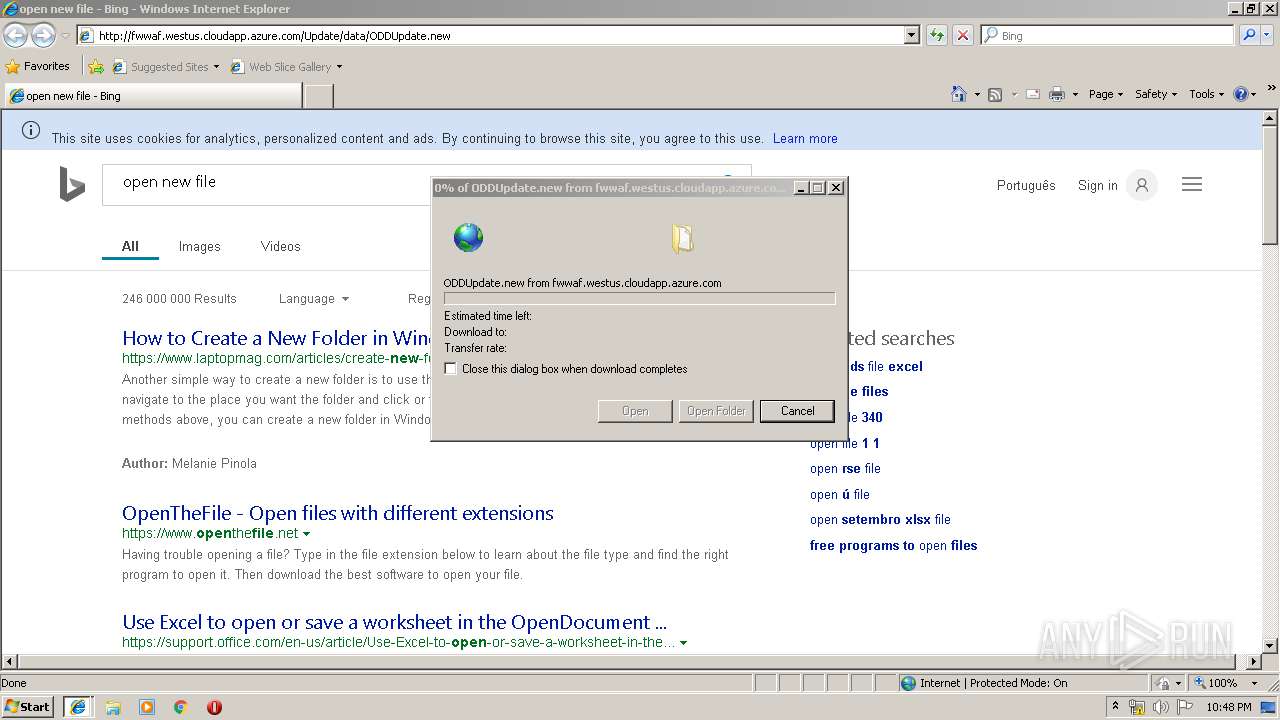Open the Sign in profile avatar
1280x720 pixels.
(x=1141, y=185)
